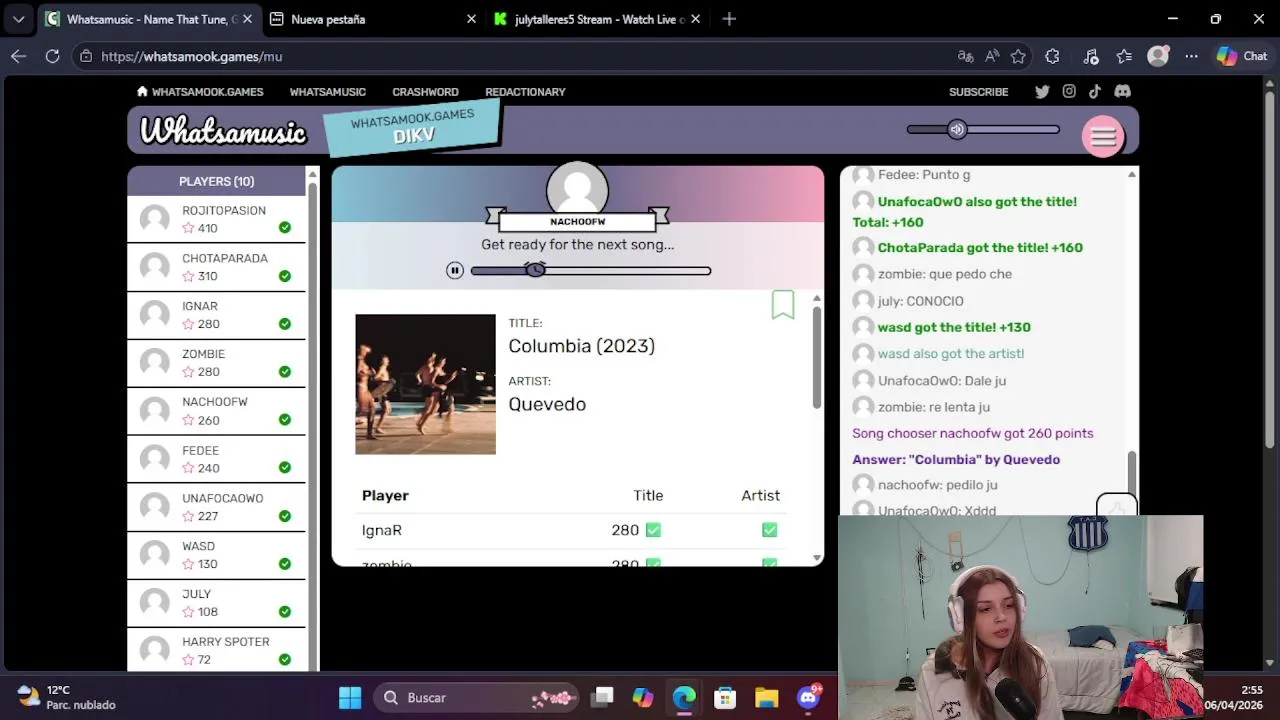Select player ZOMBIE in list

(216, 363)
